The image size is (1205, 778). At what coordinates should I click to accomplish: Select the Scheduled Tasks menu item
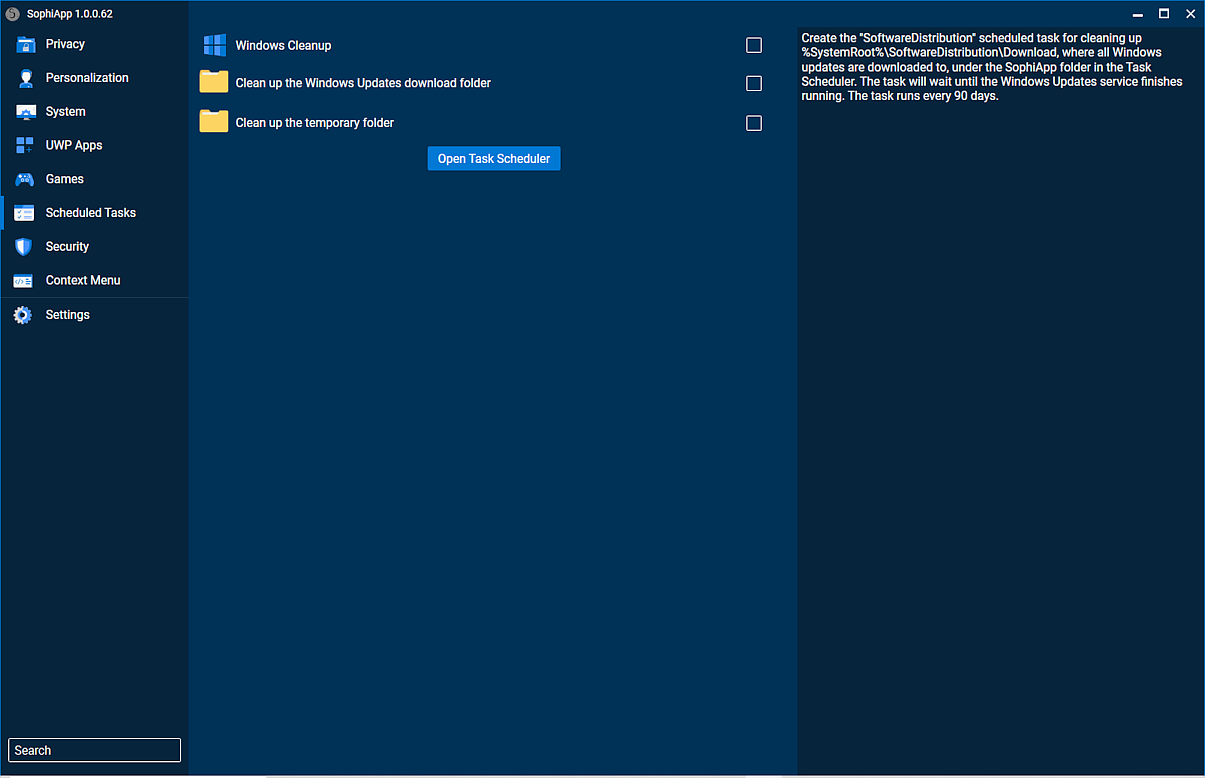coord(91,213)
